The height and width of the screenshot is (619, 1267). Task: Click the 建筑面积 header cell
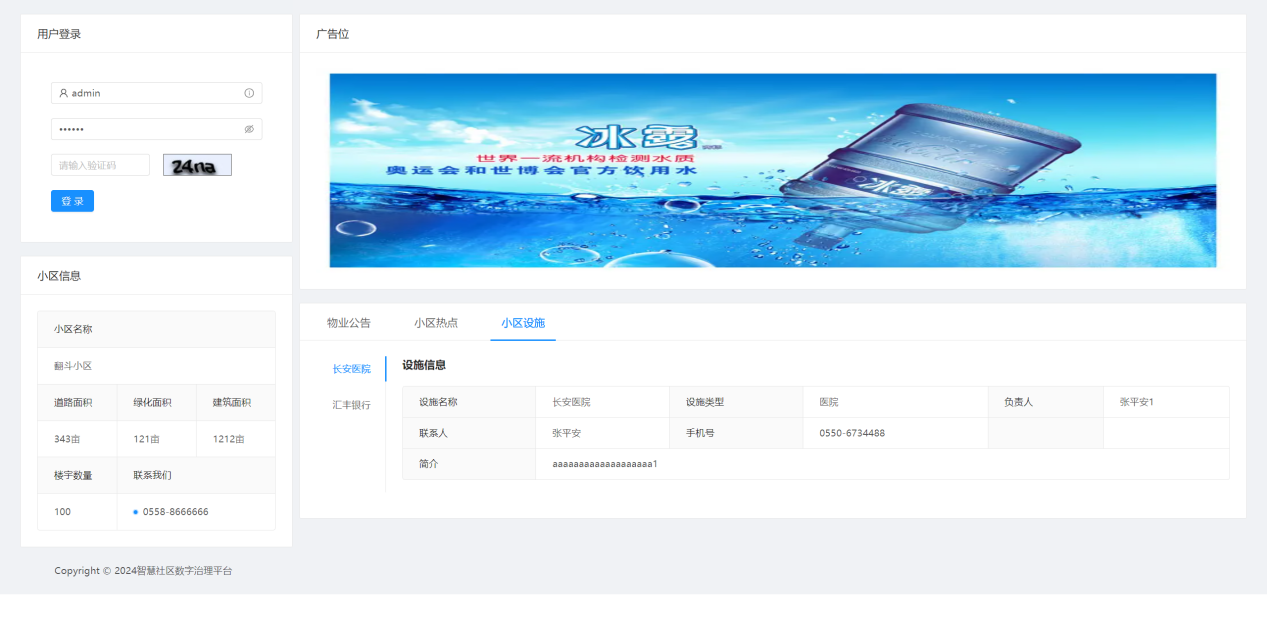[x=236, y=403]
